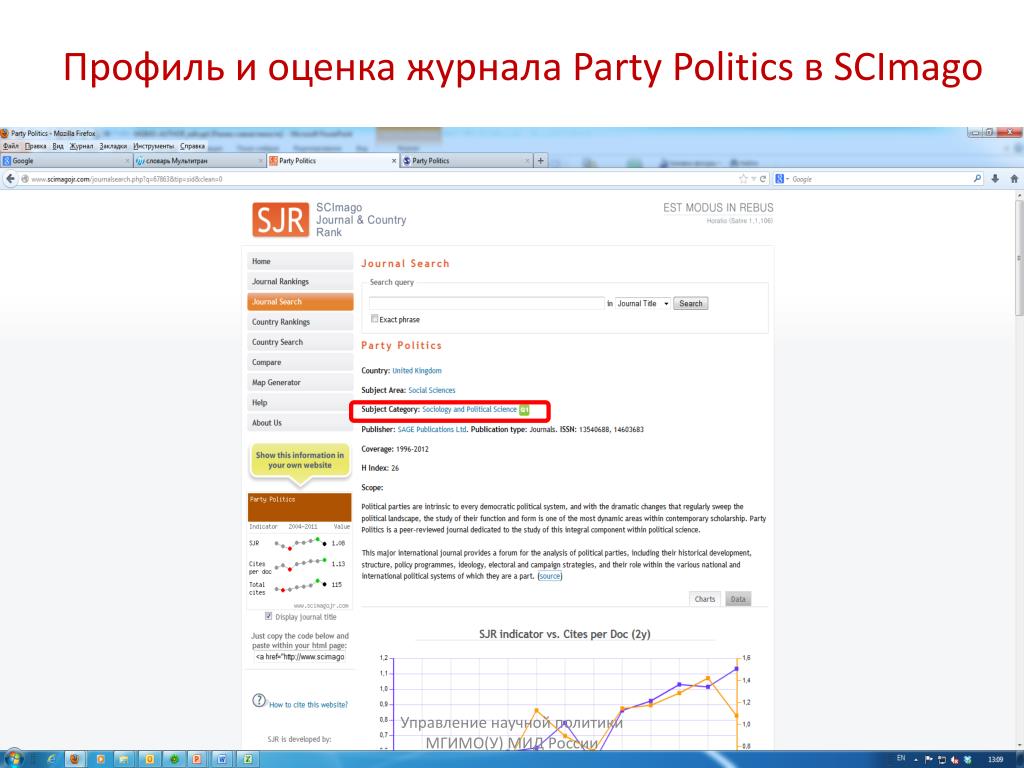Follow the United Kingdom link
Screen dimensions: 1024x768
coord(417,370)
